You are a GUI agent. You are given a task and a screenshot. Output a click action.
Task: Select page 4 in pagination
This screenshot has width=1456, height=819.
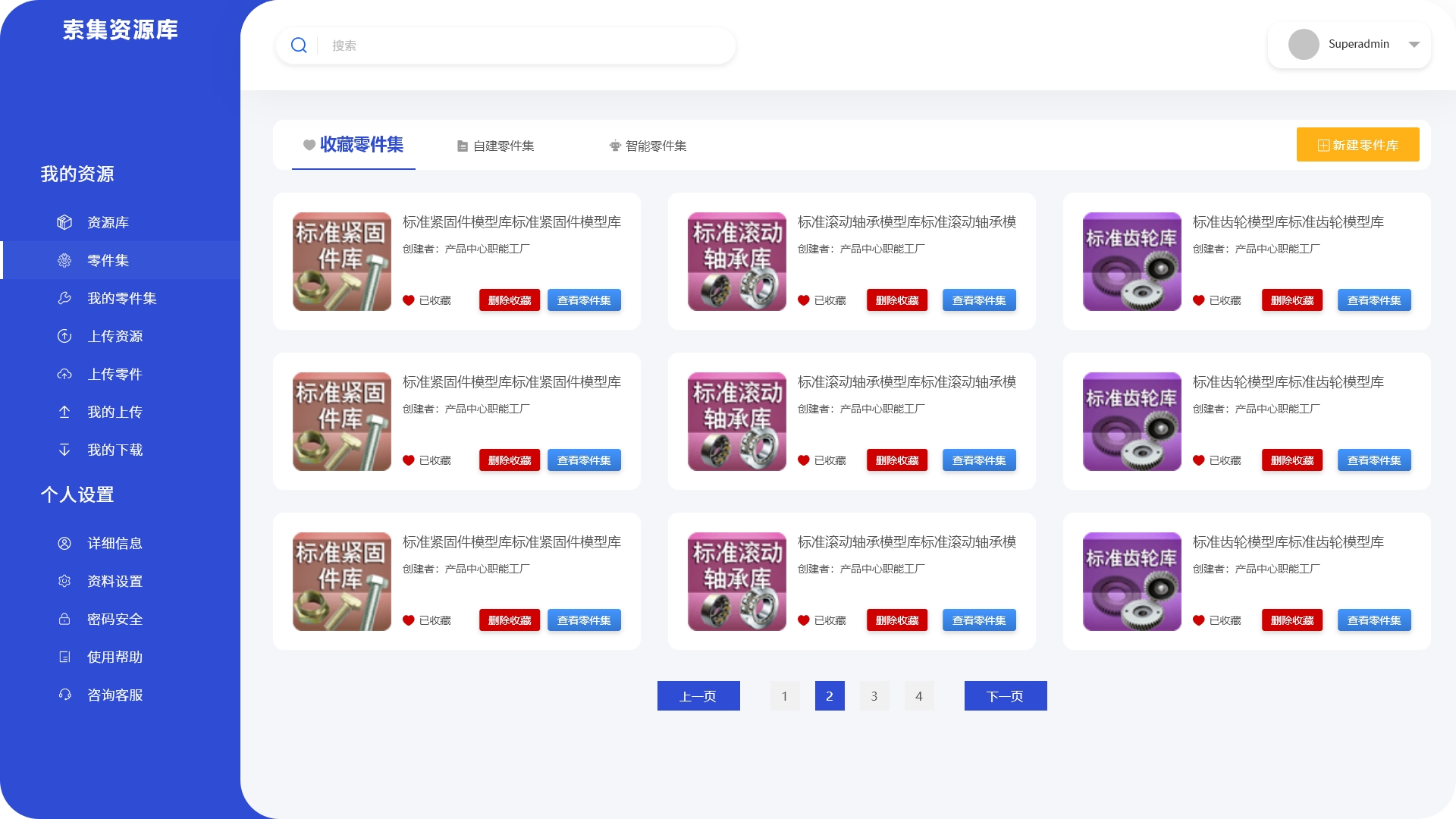click(x=919, y=695)
